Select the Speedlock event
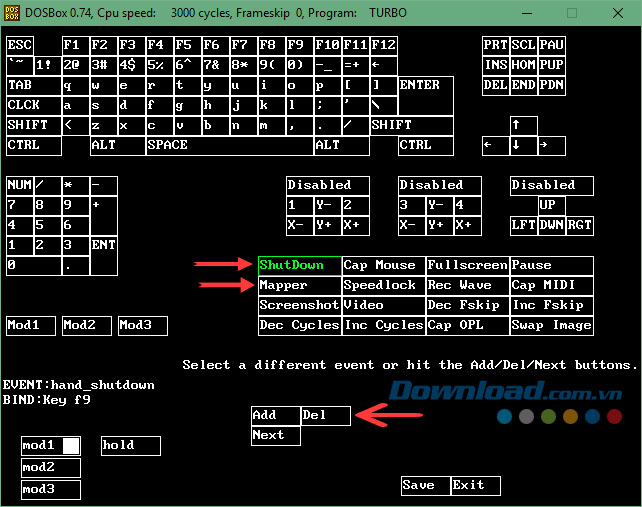 pyautogui.click(x=384, y=285)
